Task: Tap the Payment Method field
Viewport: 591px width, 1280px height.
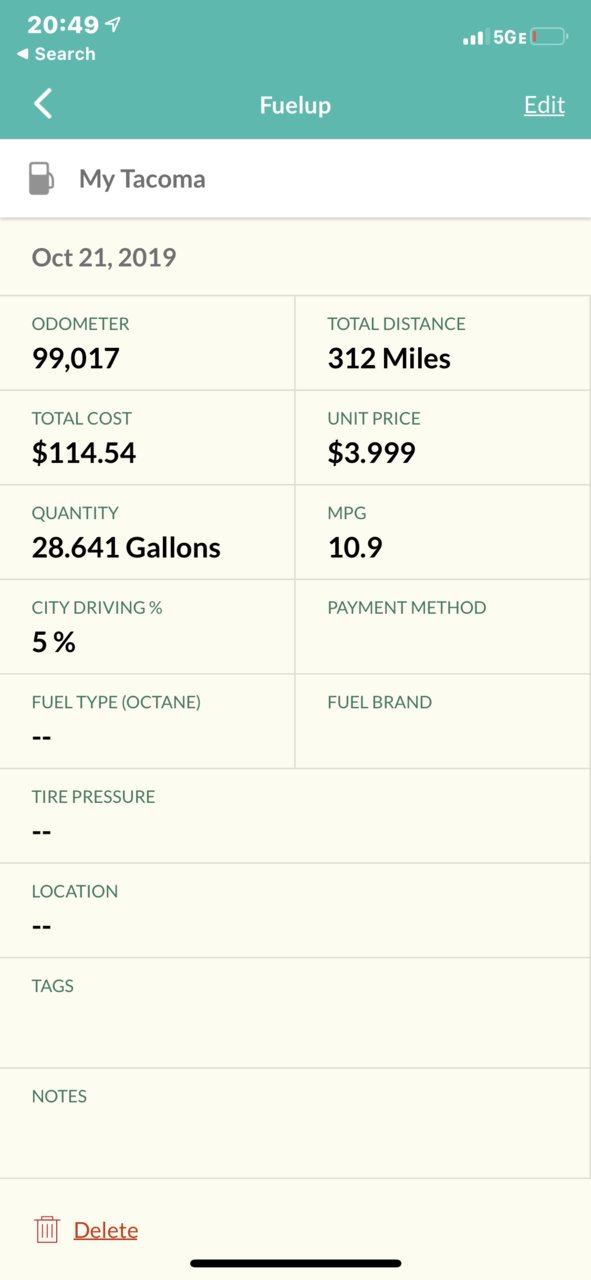Action: 443,627
